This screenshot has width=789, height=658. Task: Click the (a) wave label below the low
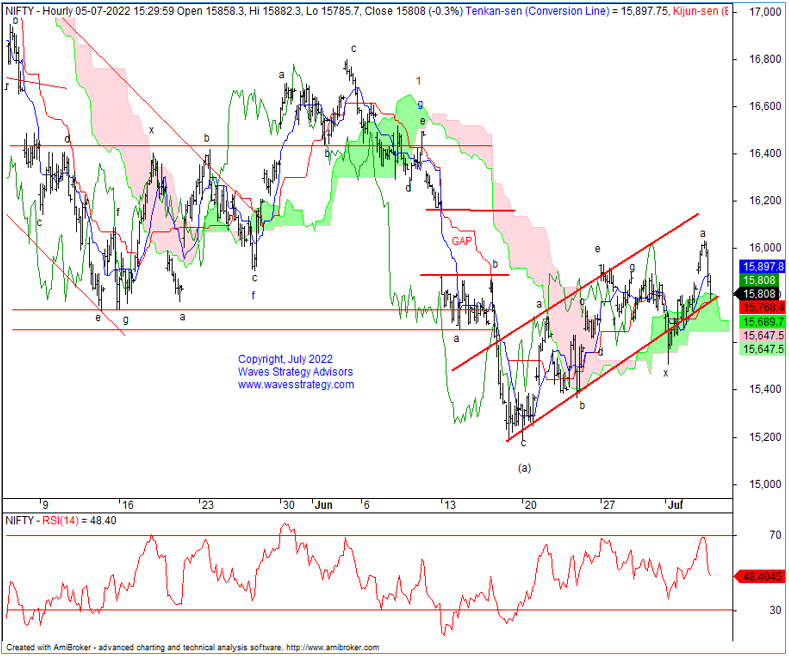(524, 468)
